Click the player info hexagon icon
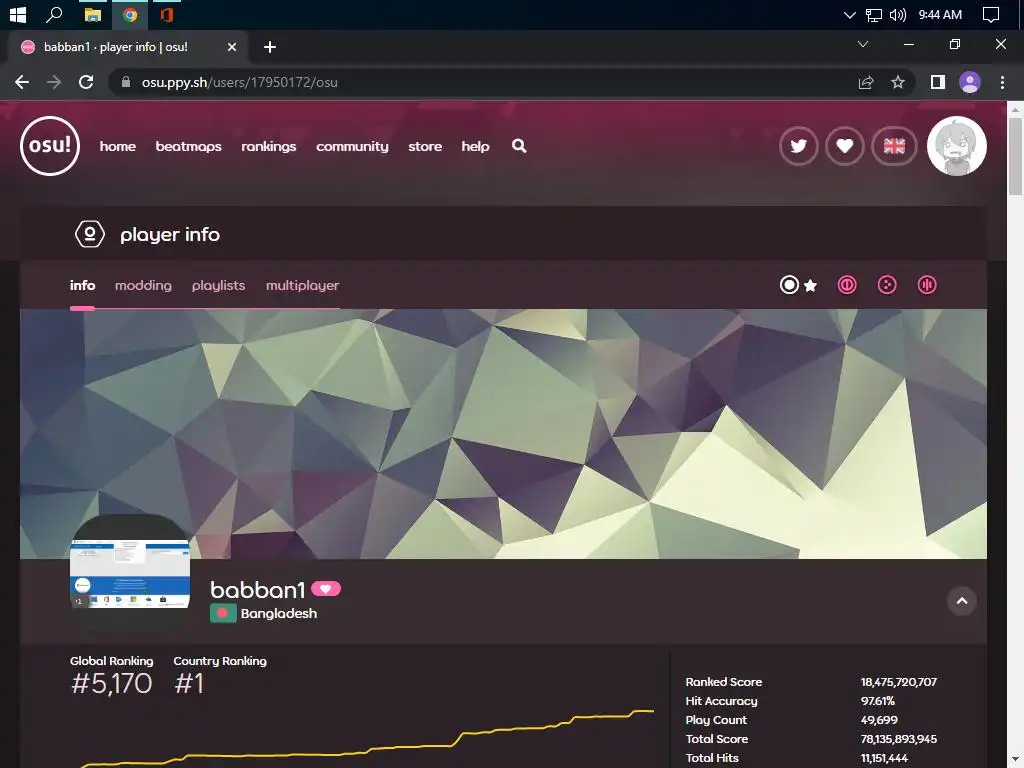 tap(89, 234)
